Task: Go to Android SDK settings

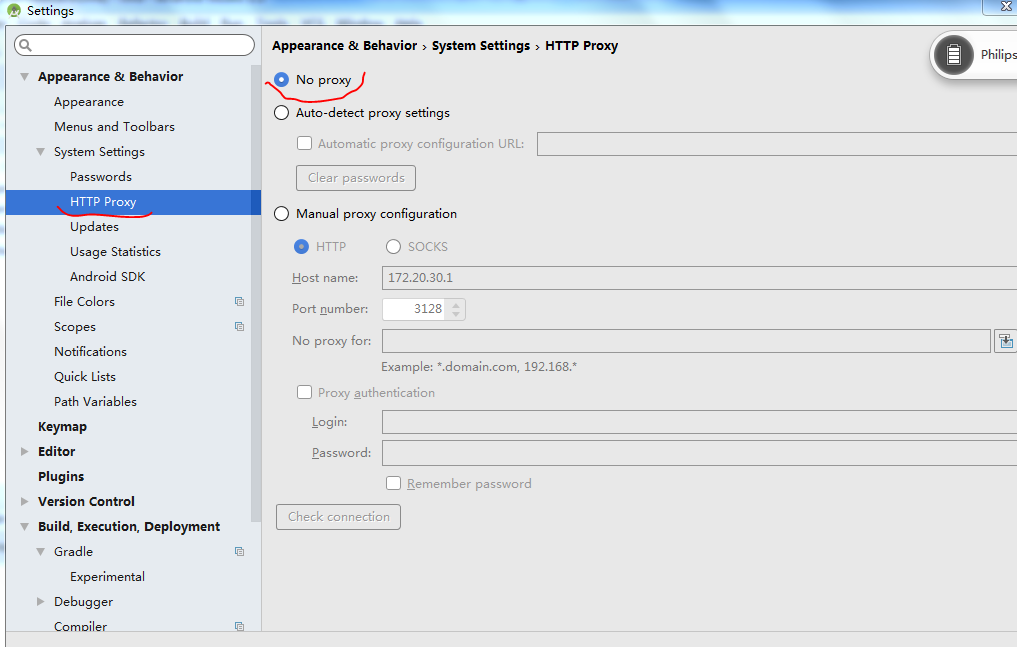Action: pyautogui.click(x=107, y=277)
